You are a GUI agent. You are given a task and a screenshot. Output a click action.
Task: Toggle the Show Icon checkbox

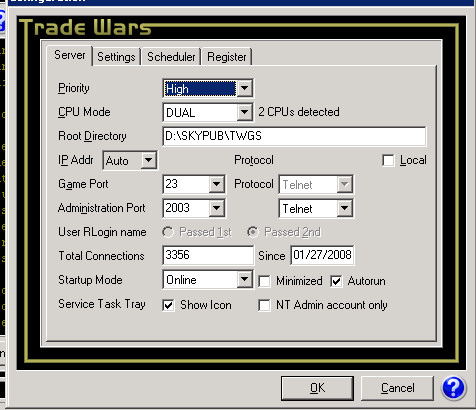point(168,305)
